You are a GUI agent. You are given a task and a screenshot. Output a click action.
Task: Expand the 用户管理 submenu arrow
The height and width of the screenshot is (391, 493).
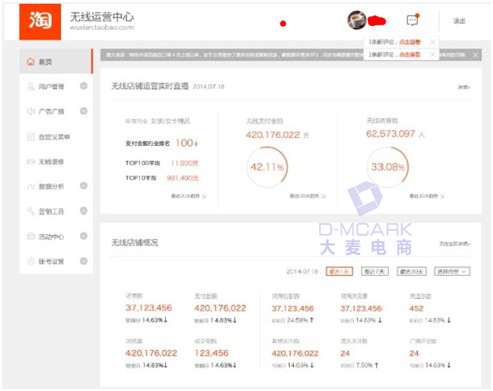click(84, 86)
